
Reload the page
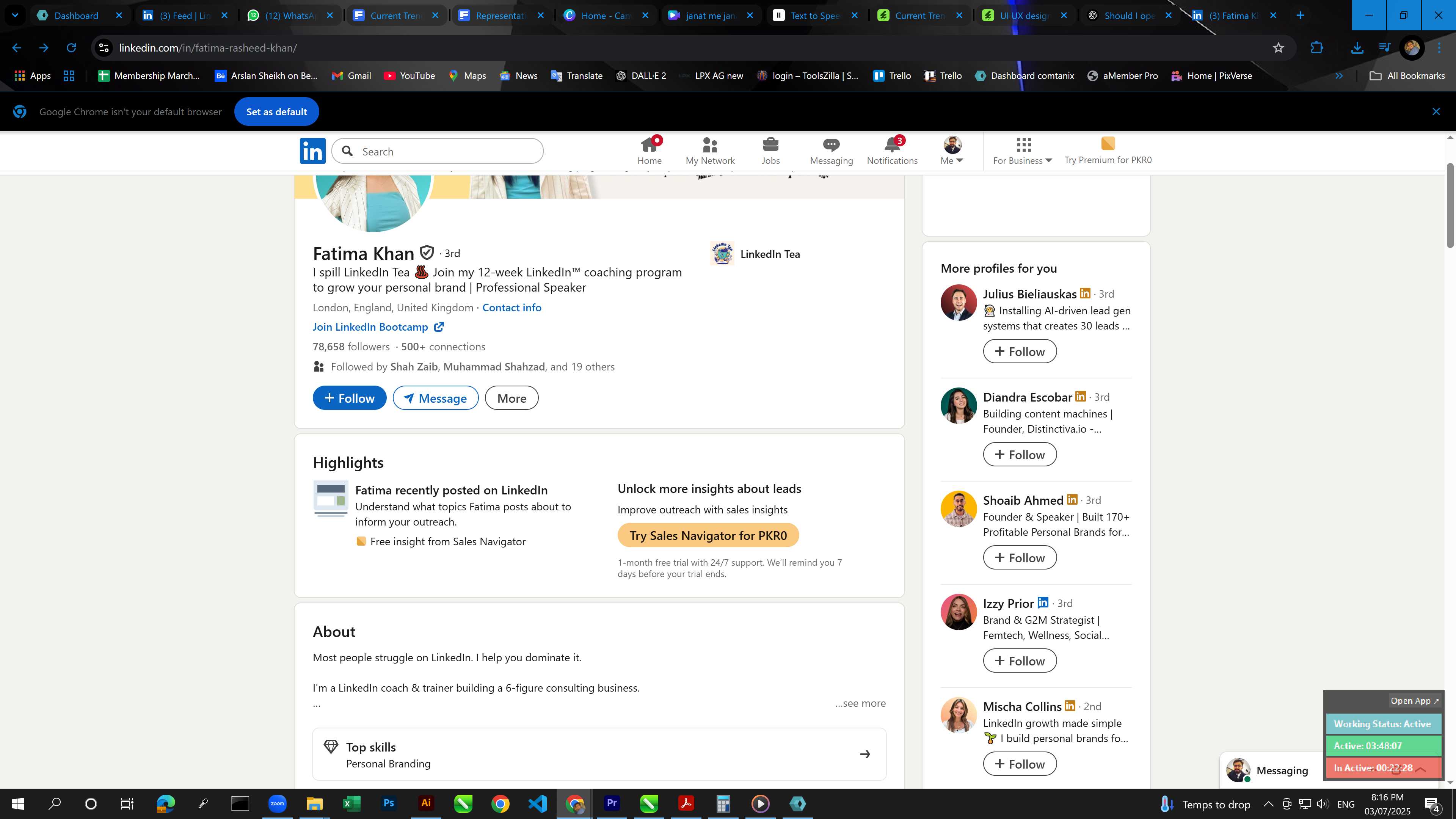(x=71, y=48)
